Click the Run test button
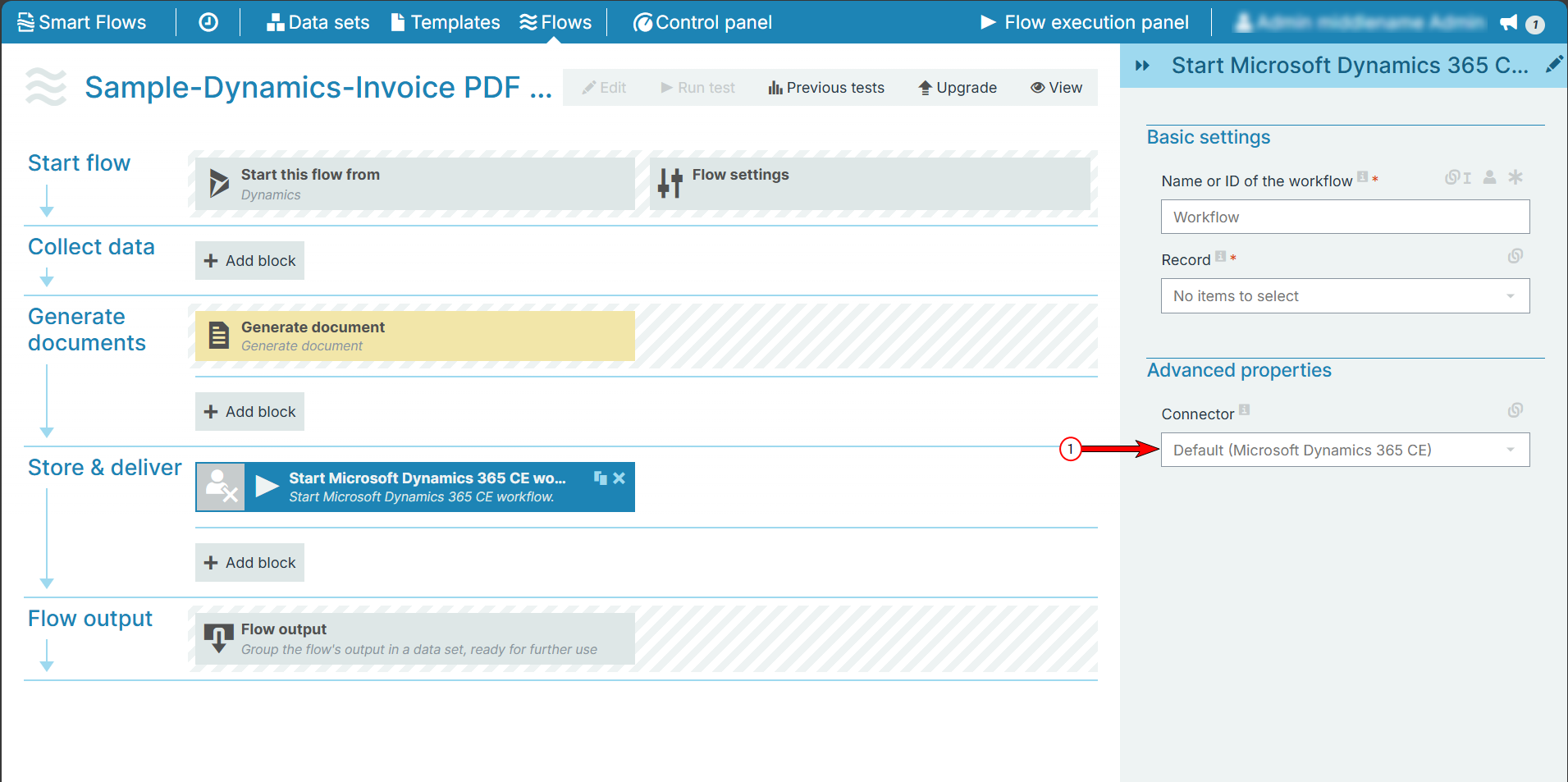 [698, 88]
